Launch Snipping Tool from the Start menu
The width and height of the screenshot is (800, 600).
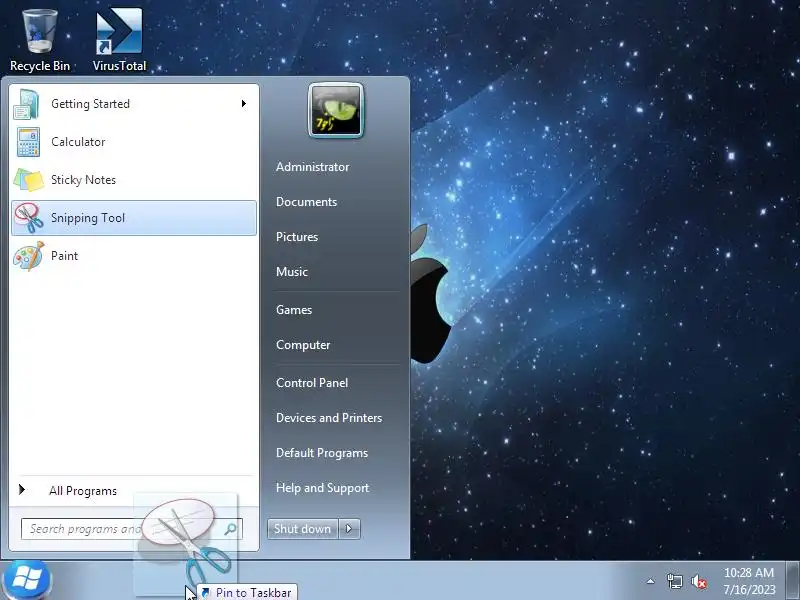pos(134,218)
